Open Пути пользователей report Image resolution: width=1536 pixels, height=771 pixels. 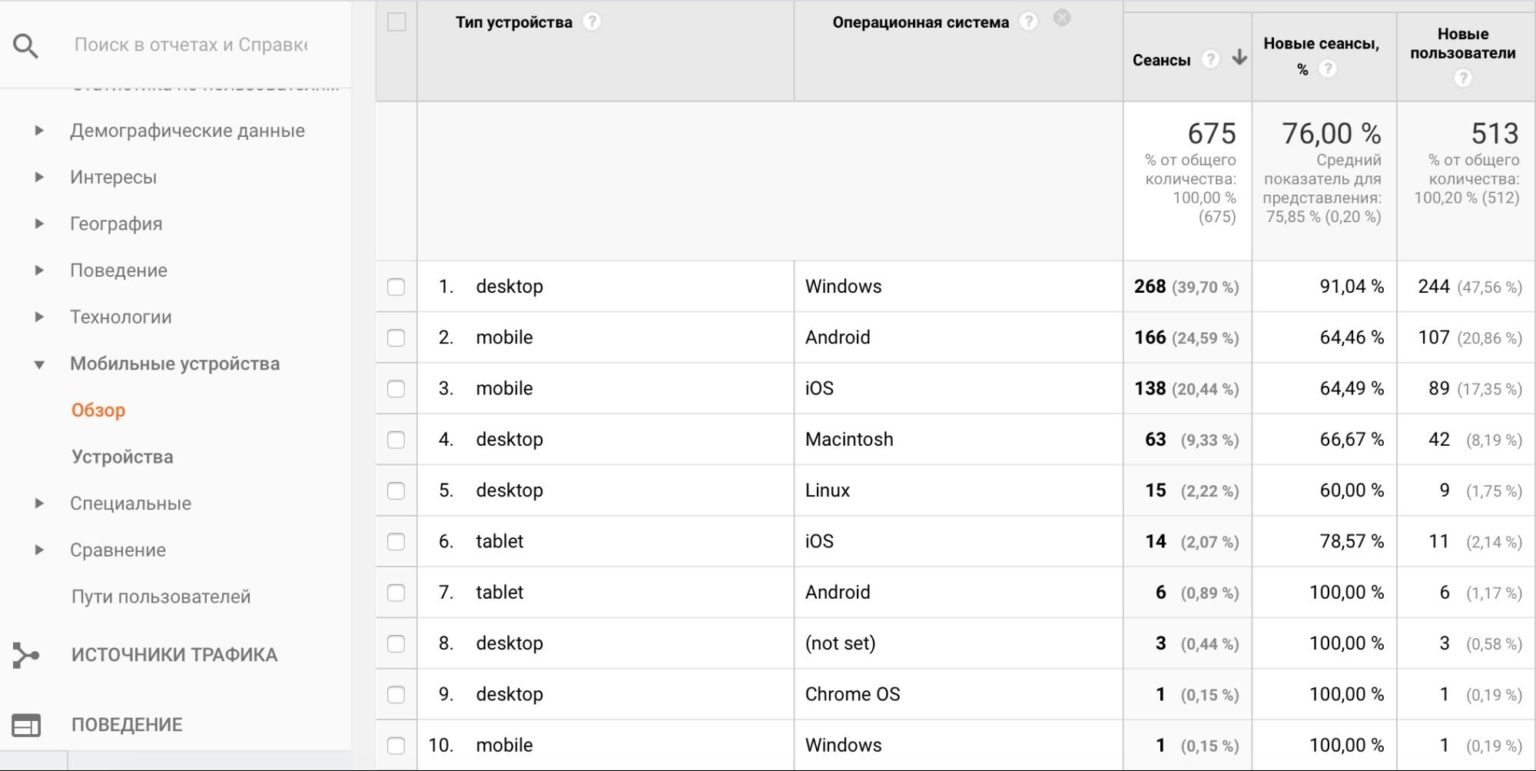coord(161,597)
